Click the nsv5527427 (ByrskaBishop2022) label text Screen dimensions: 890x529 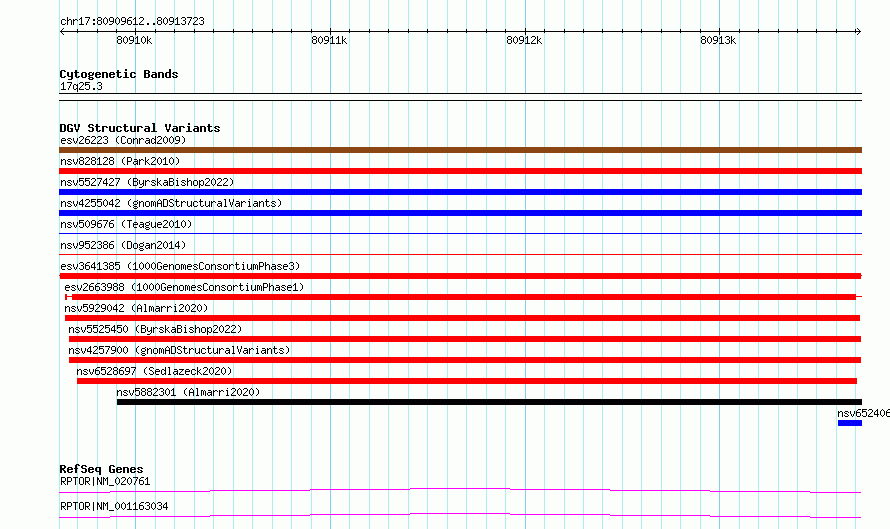pyautogui.click(x=147, y=182)
